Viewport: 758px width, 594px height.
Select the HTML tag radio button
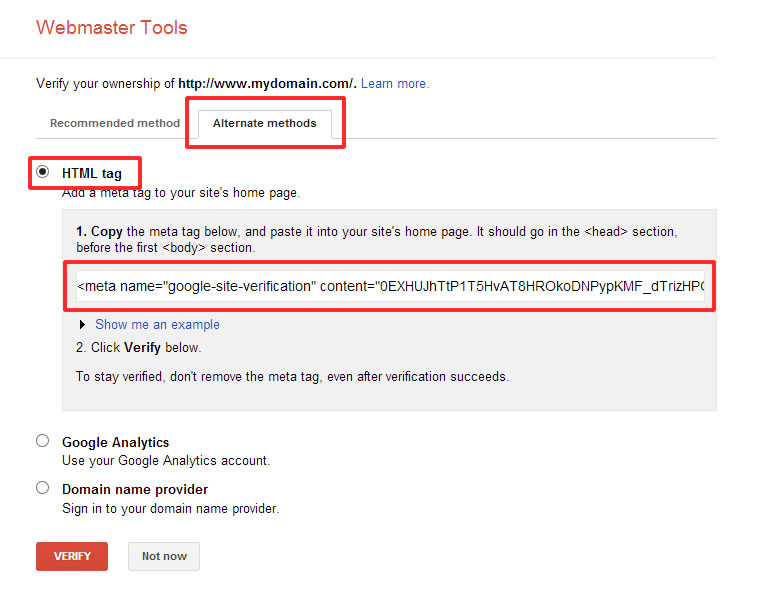click(42, 172)
